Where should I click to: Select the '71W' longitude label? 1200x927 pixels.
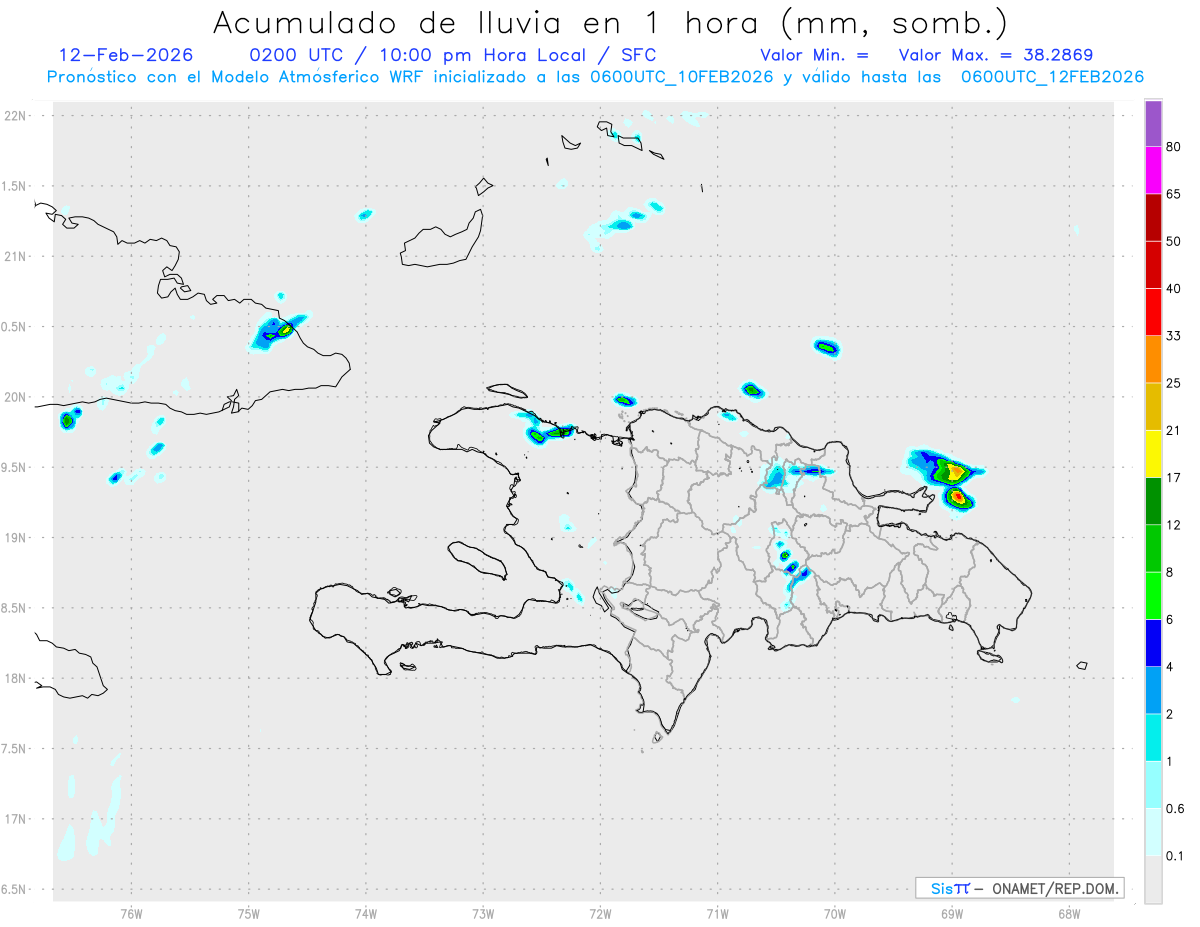click(717, 914)
